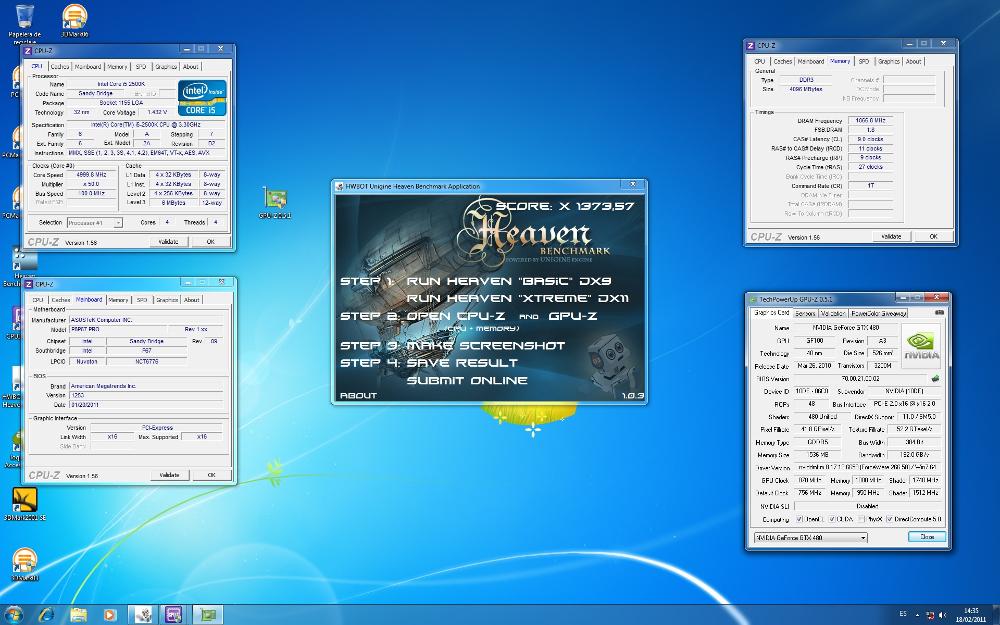
Task: Select SPD tab in the Memory CPU-Z window
Action: (864, 61)
